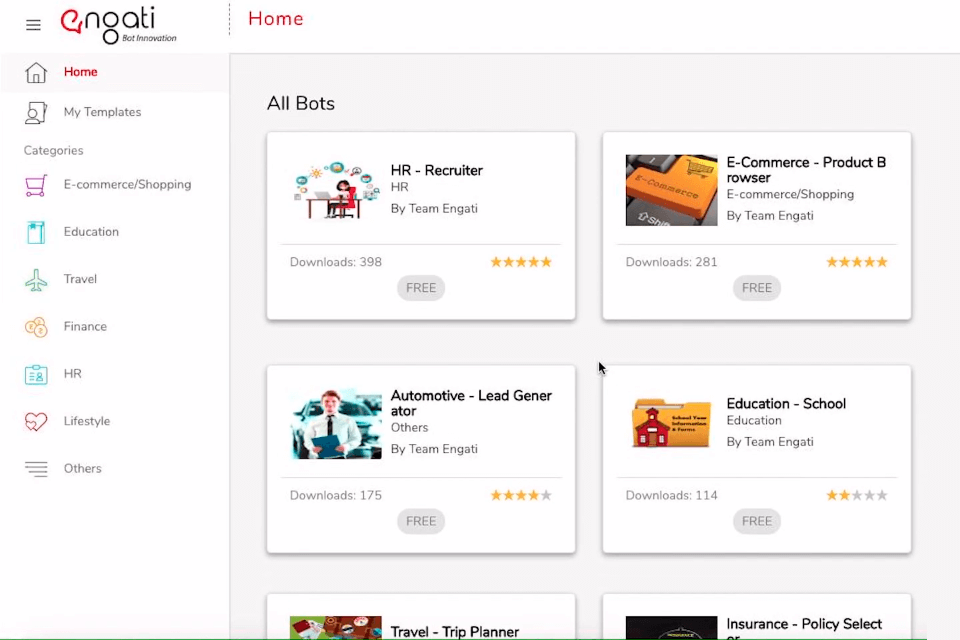Click FREE button on Automotive Lead Generator card
The image size is (960, 640).
(x=421, y=521)
